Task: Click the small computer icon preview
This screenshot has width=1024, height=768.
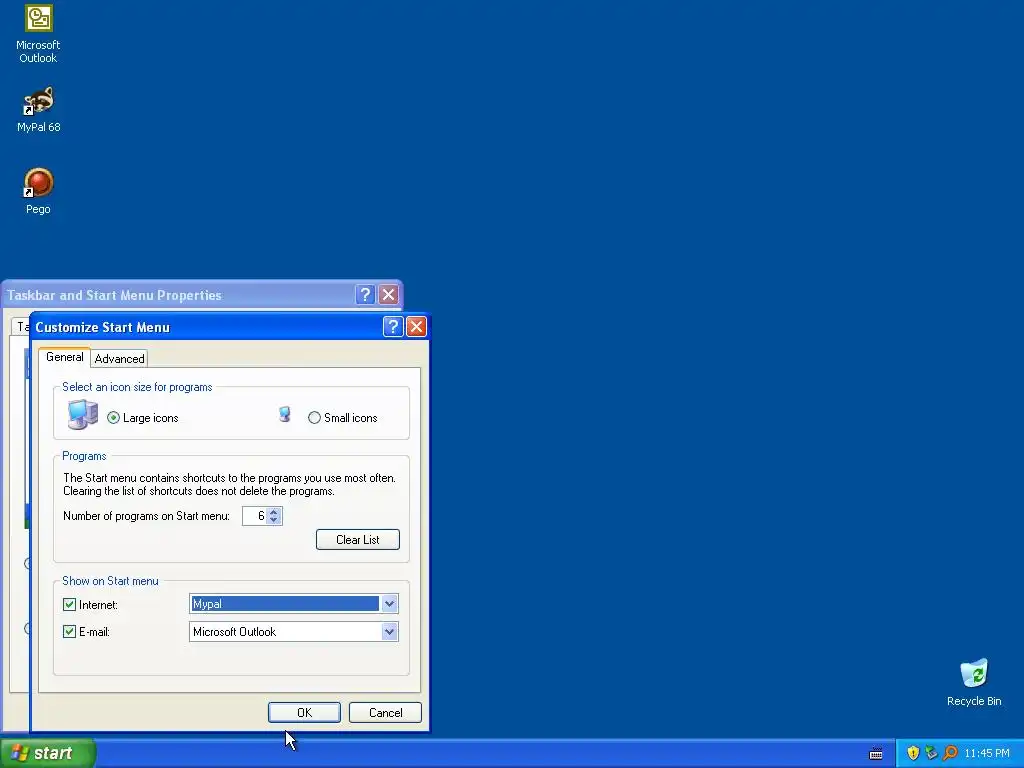Action: point(284,415)
